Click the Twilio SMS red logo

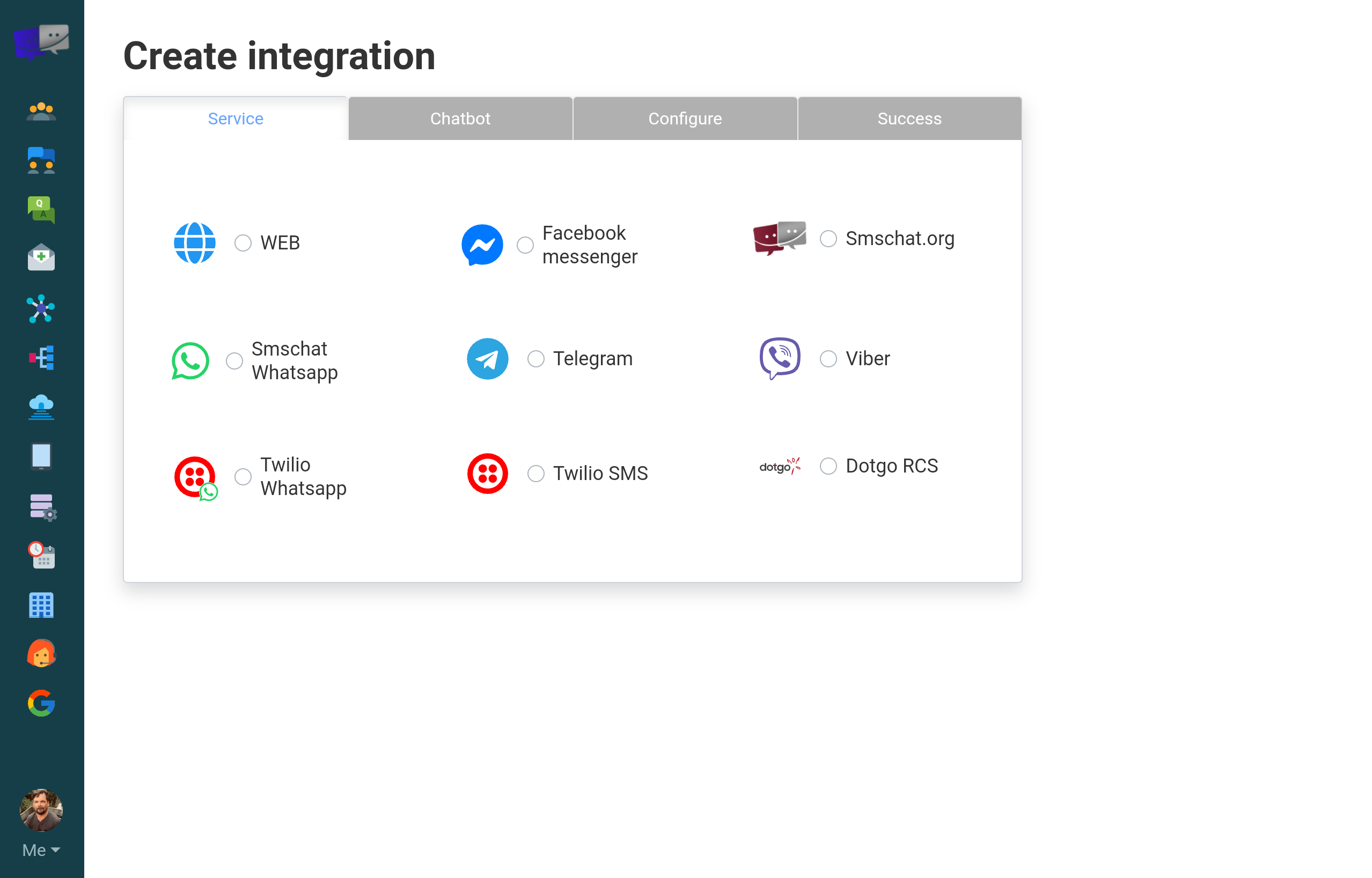(488, 474)
